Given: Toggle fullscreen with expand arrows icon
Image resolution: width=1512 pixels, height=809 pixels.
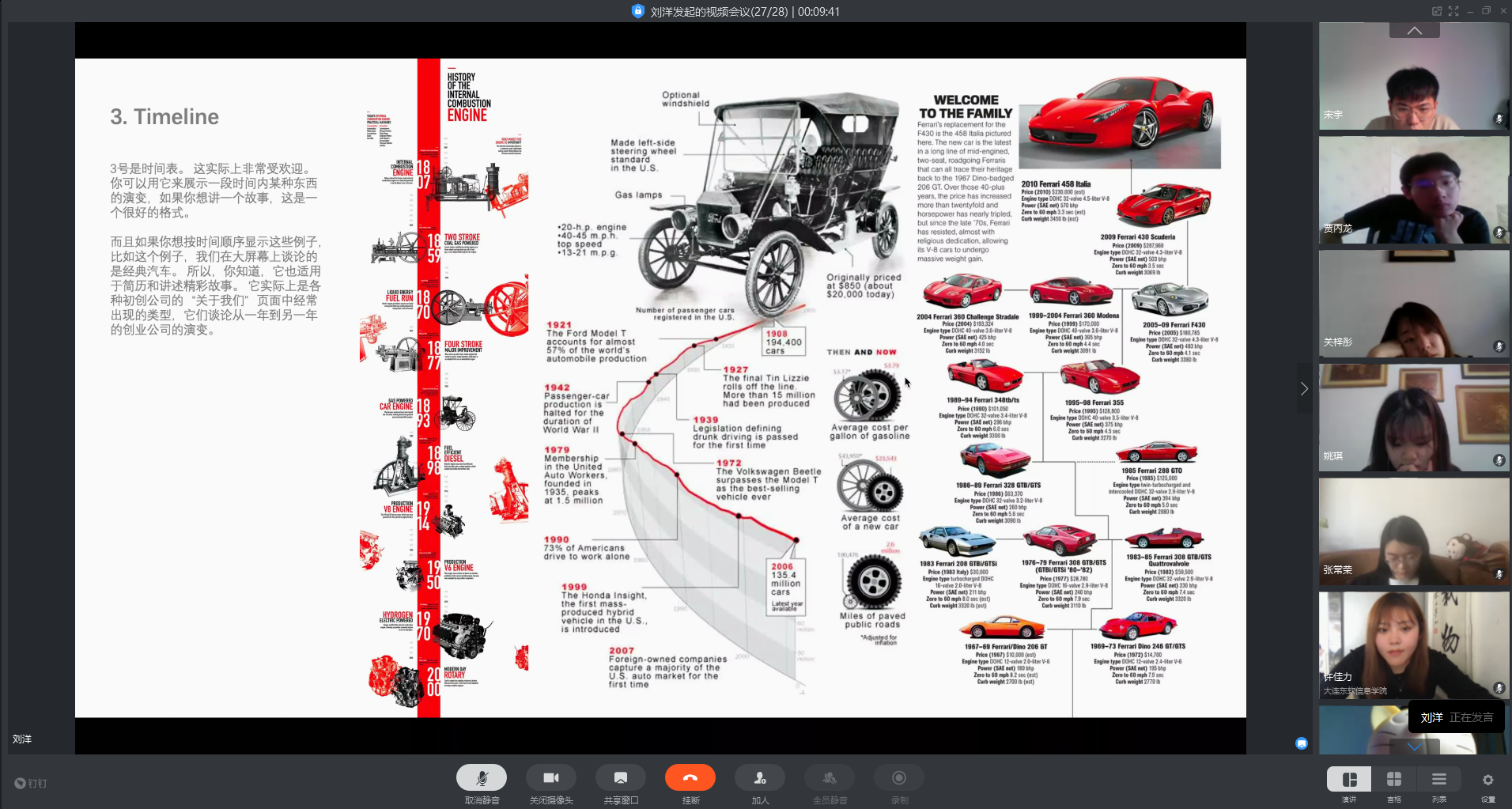Looking at the screenshot, I should 1453,11.
